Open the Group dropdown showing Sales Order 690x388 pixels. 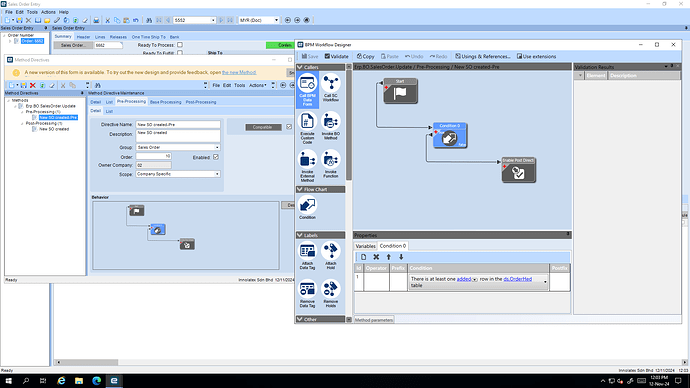pyautogui.click(x=177, y=147)
